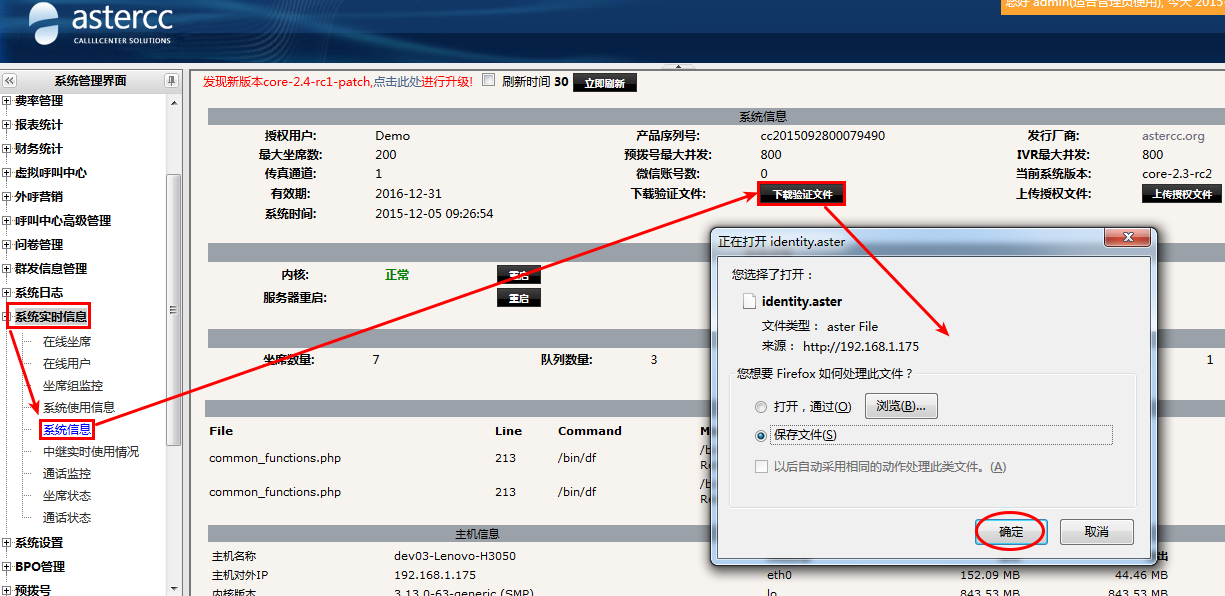Expand the 系统设置 tree node
1225x596 pixels.
(7, 543)
